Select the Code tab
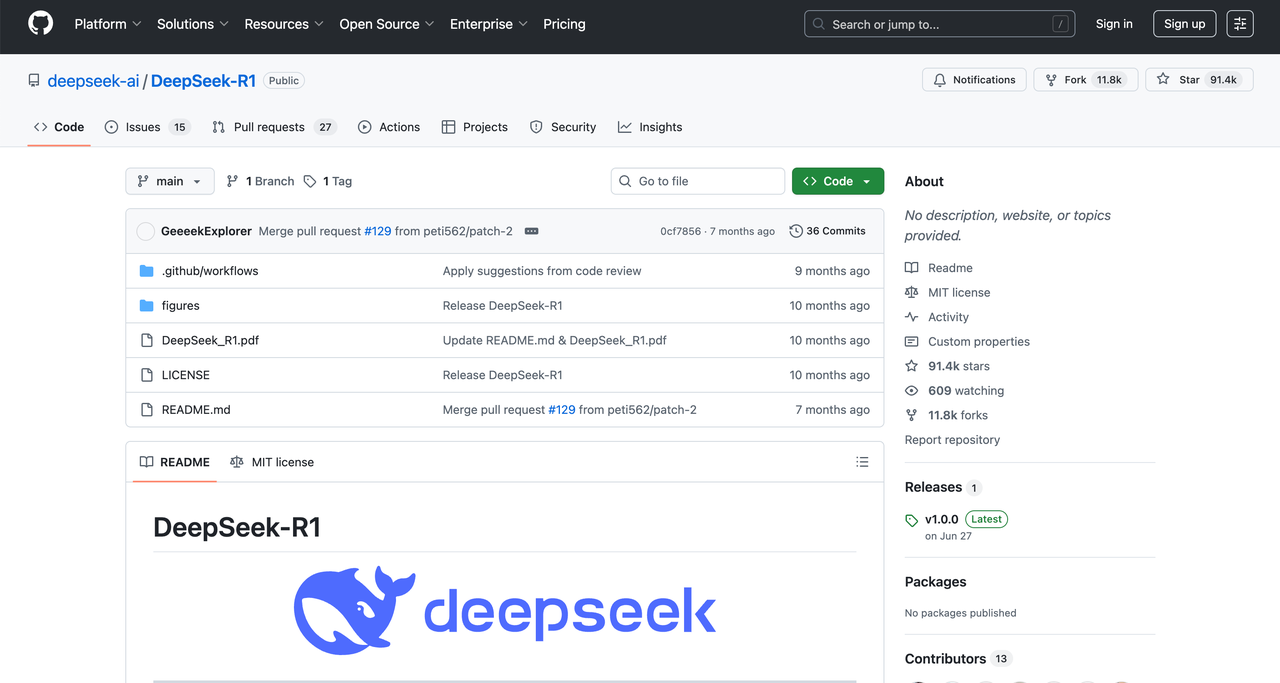The width and height of the screenshot is (1280, 683). tap(59, 127)
